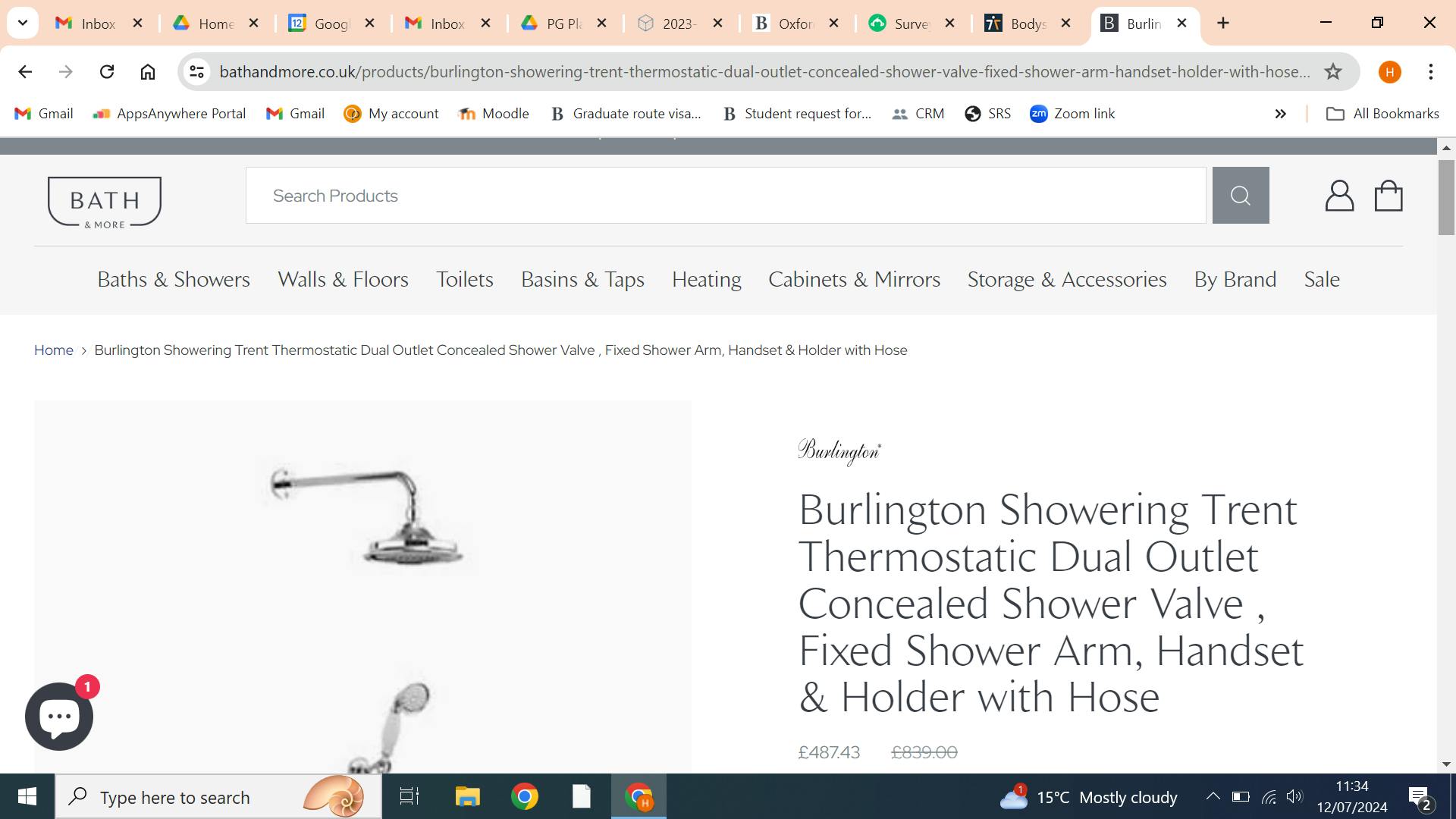The height and width of the screenshot is (819, 1456).
Task: Click the search magnifier button
Action: pos(1240,196)
